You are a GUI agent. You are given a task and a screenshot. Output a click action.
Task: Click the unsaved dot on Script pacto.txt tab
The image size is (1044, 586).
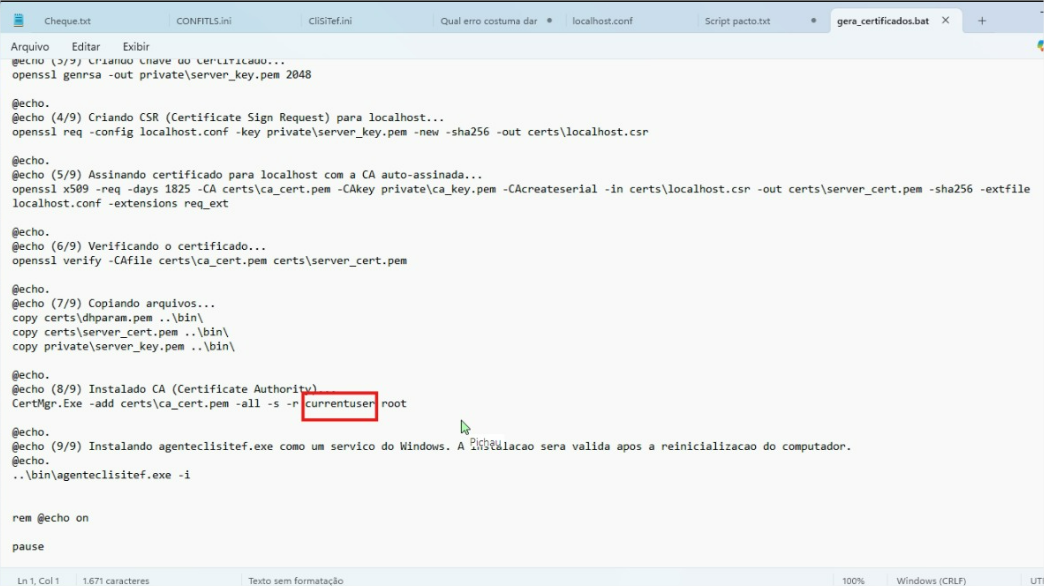point(813,21)
